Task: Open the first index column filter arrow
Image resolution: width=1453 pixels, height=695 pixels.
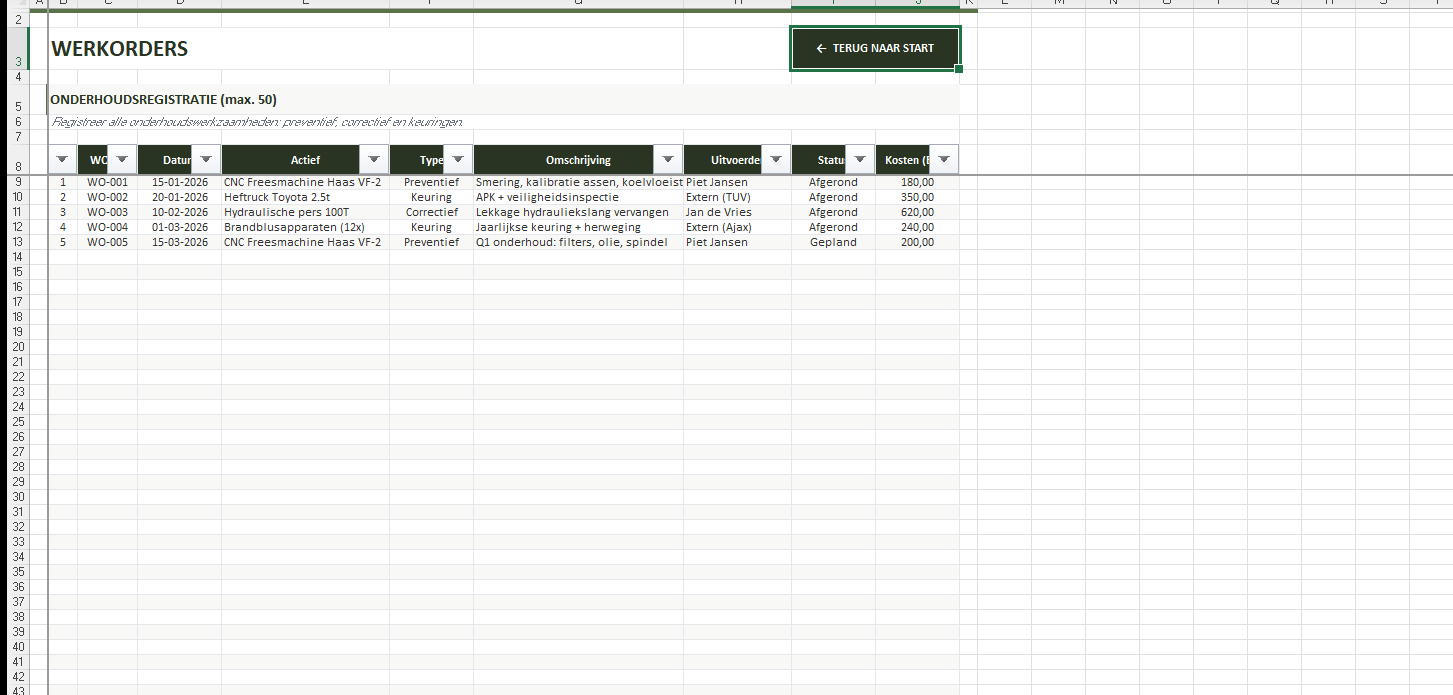Action: click(x=63, y=160)
